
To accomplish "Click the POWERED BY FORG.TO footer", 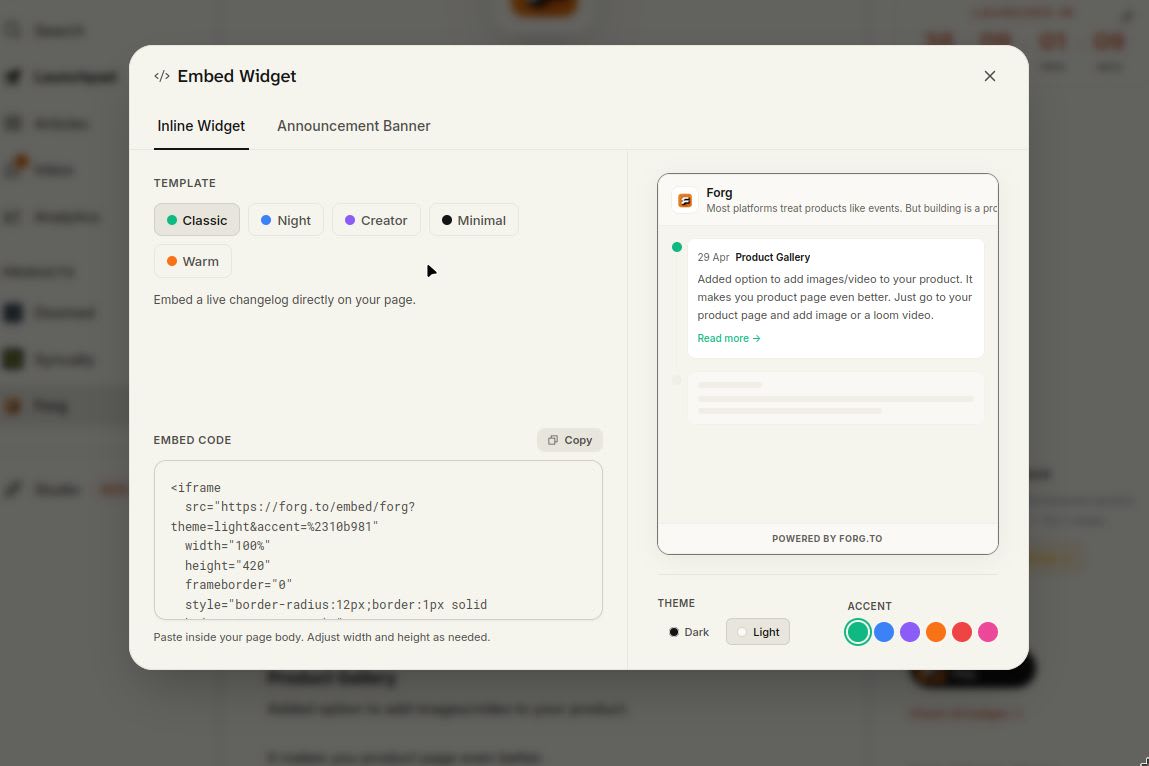I will tap(827, 539).
